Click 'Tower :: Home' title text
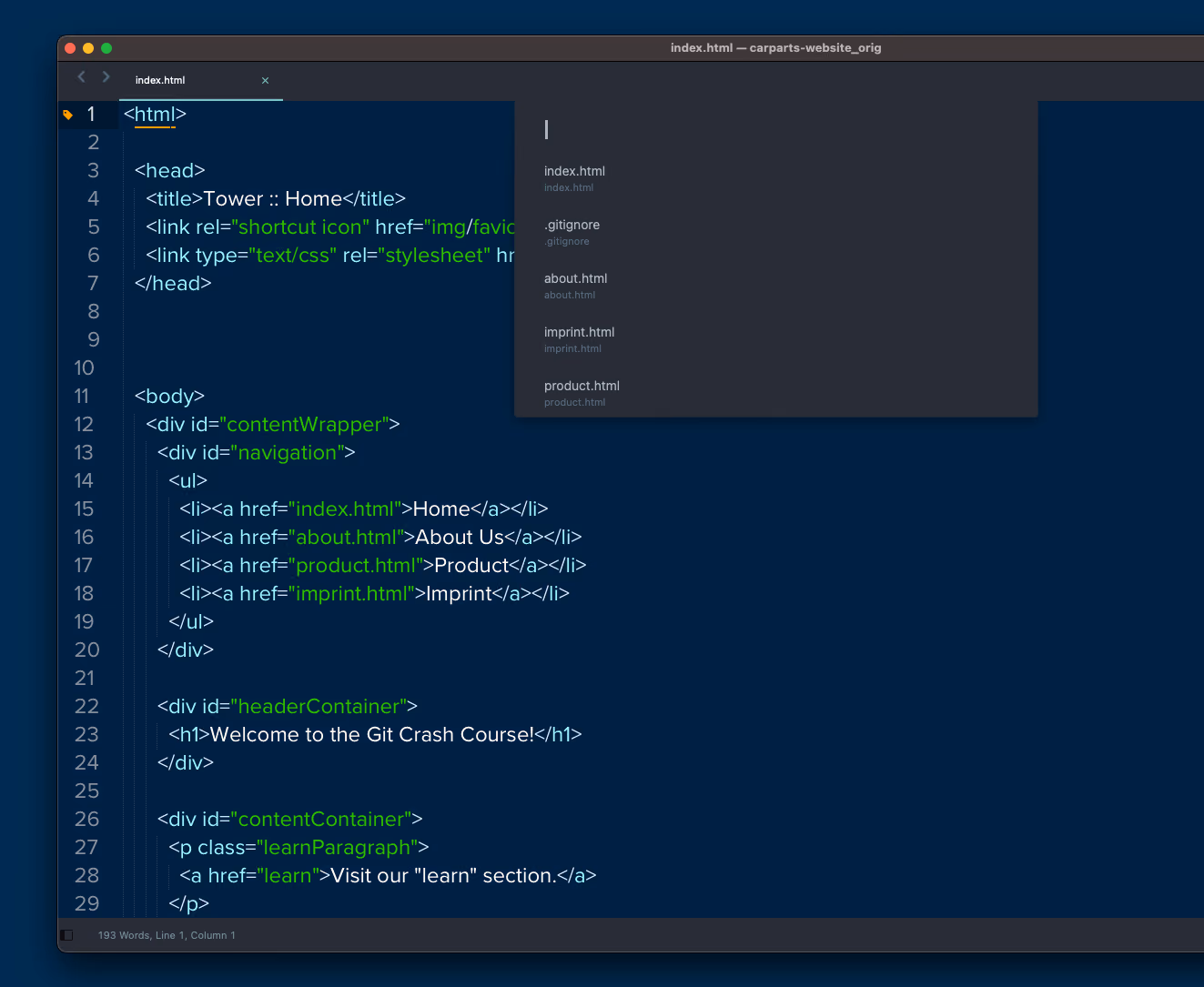1204x987 pixels. [273, 199]
